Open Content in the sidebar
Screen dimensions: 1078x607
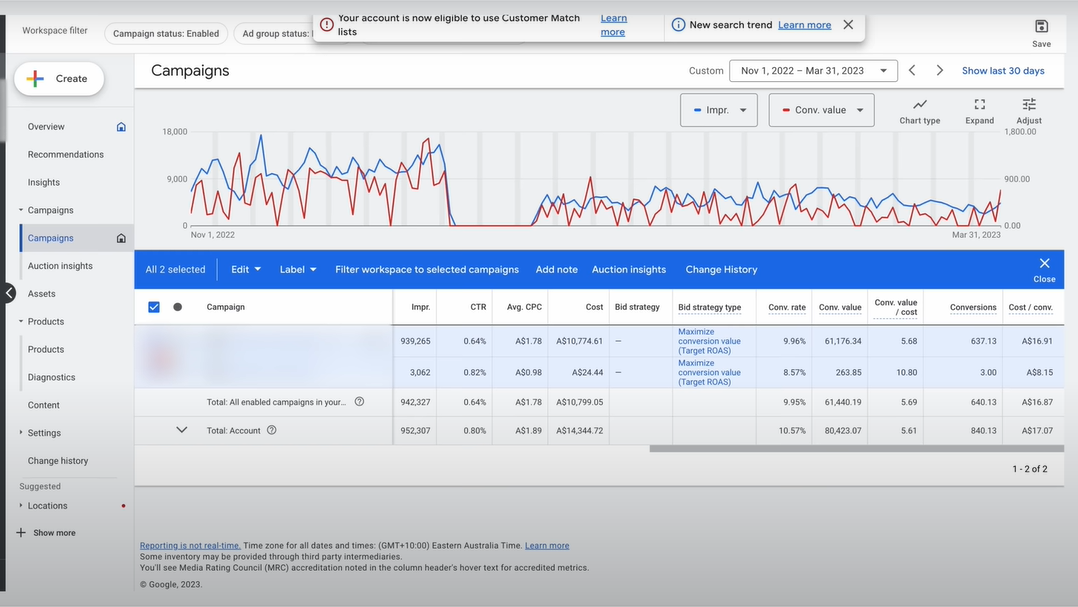pos(44,405)
